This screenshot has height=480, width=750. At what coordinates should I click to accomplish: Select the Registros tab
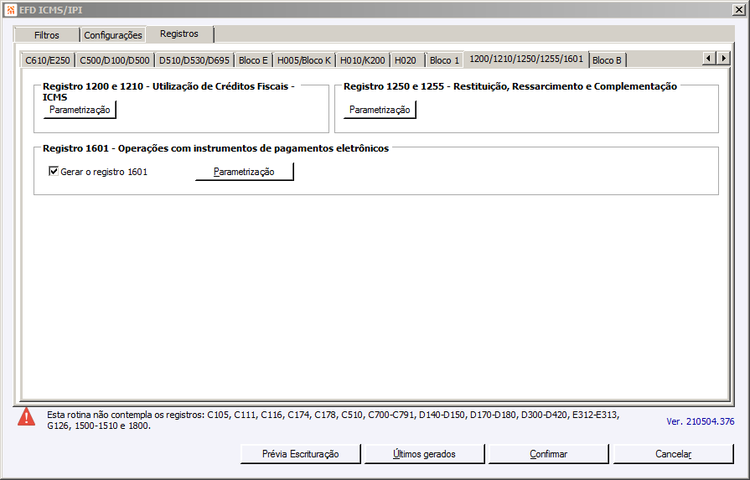click(179, 34)
